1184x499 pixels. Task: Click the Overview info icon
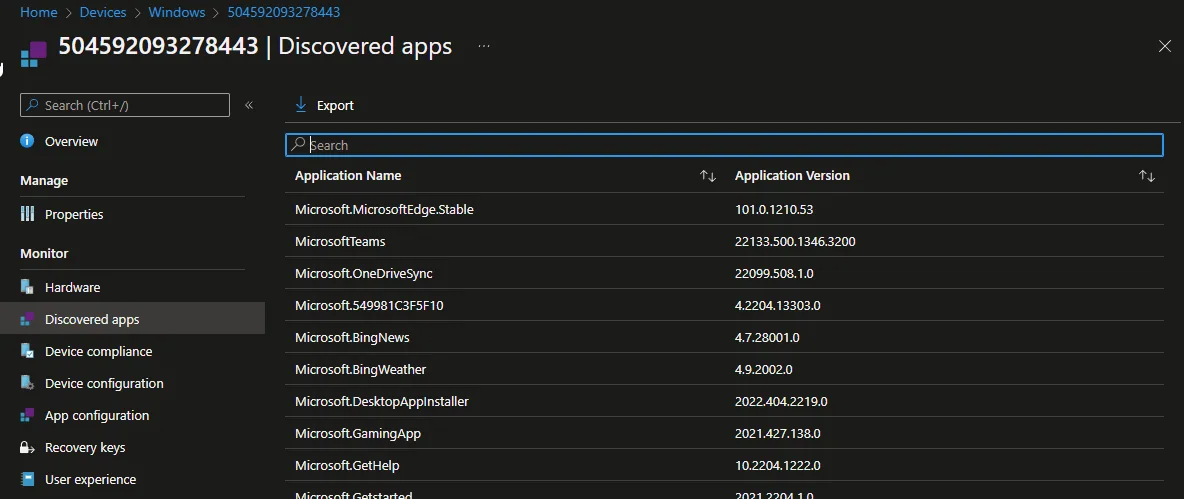27,141
